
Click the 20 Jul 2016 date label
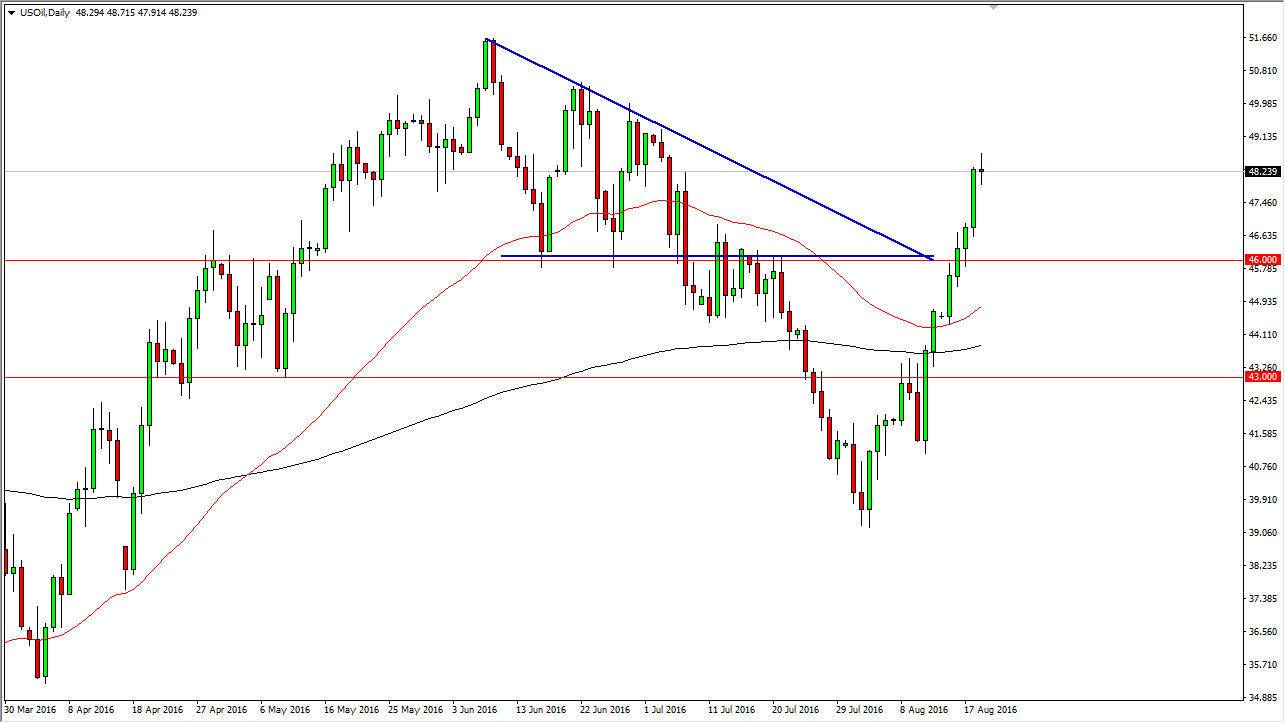pyautogui.click(x=795, y=711)
